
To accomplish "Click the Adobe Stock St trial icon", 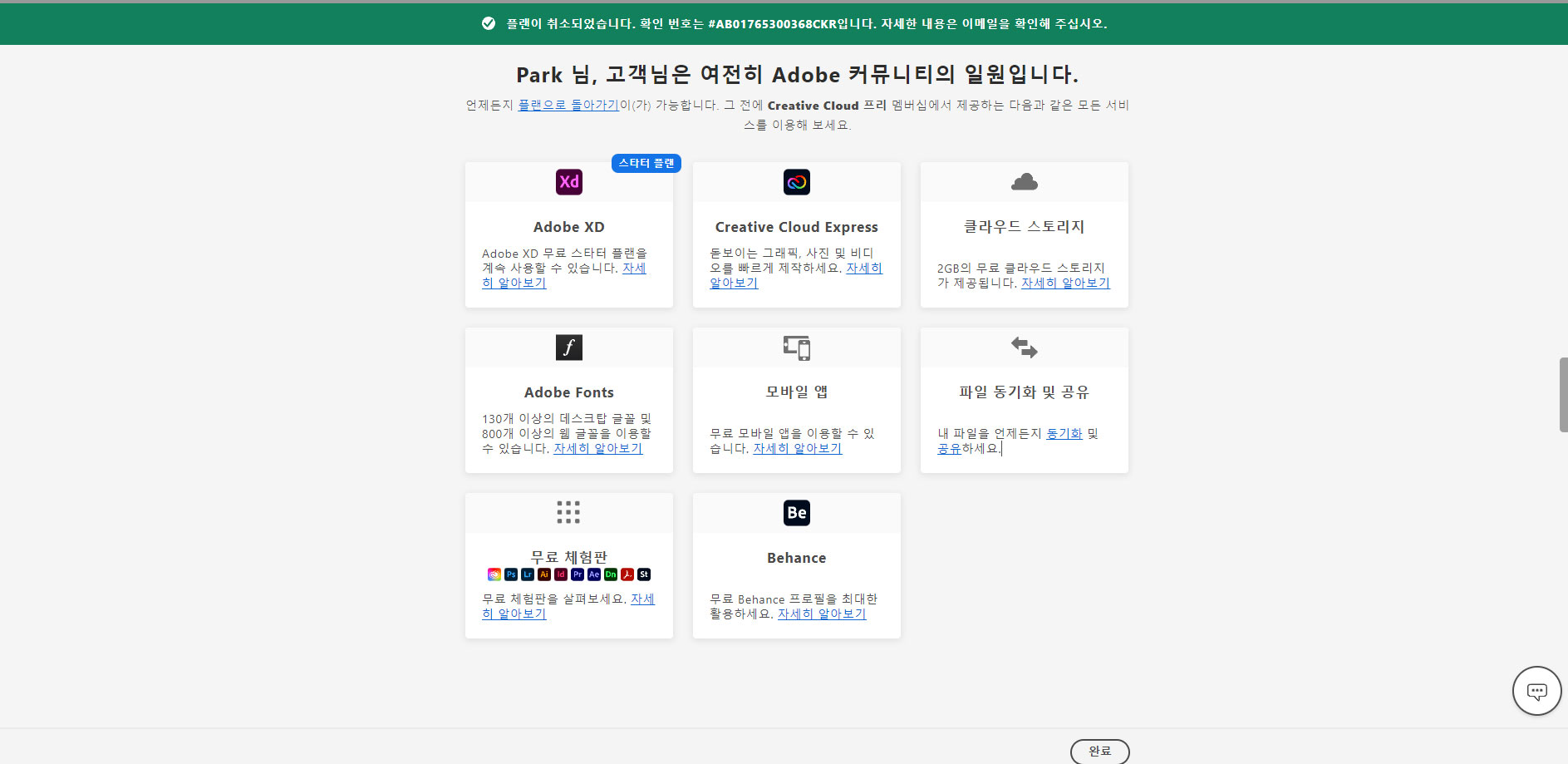I will coord(644,574).
